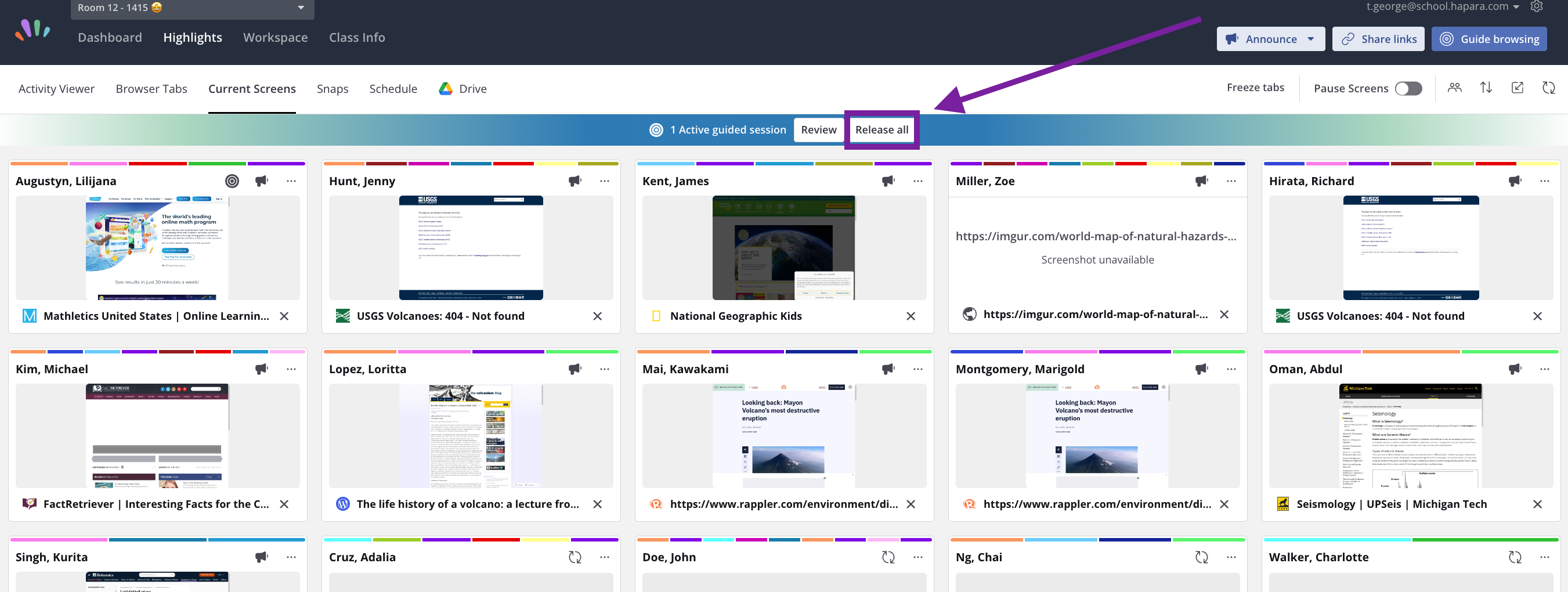Click Review for the active guided session
Viewport: 1568px width, 592px height.
[x=819, y=130]
